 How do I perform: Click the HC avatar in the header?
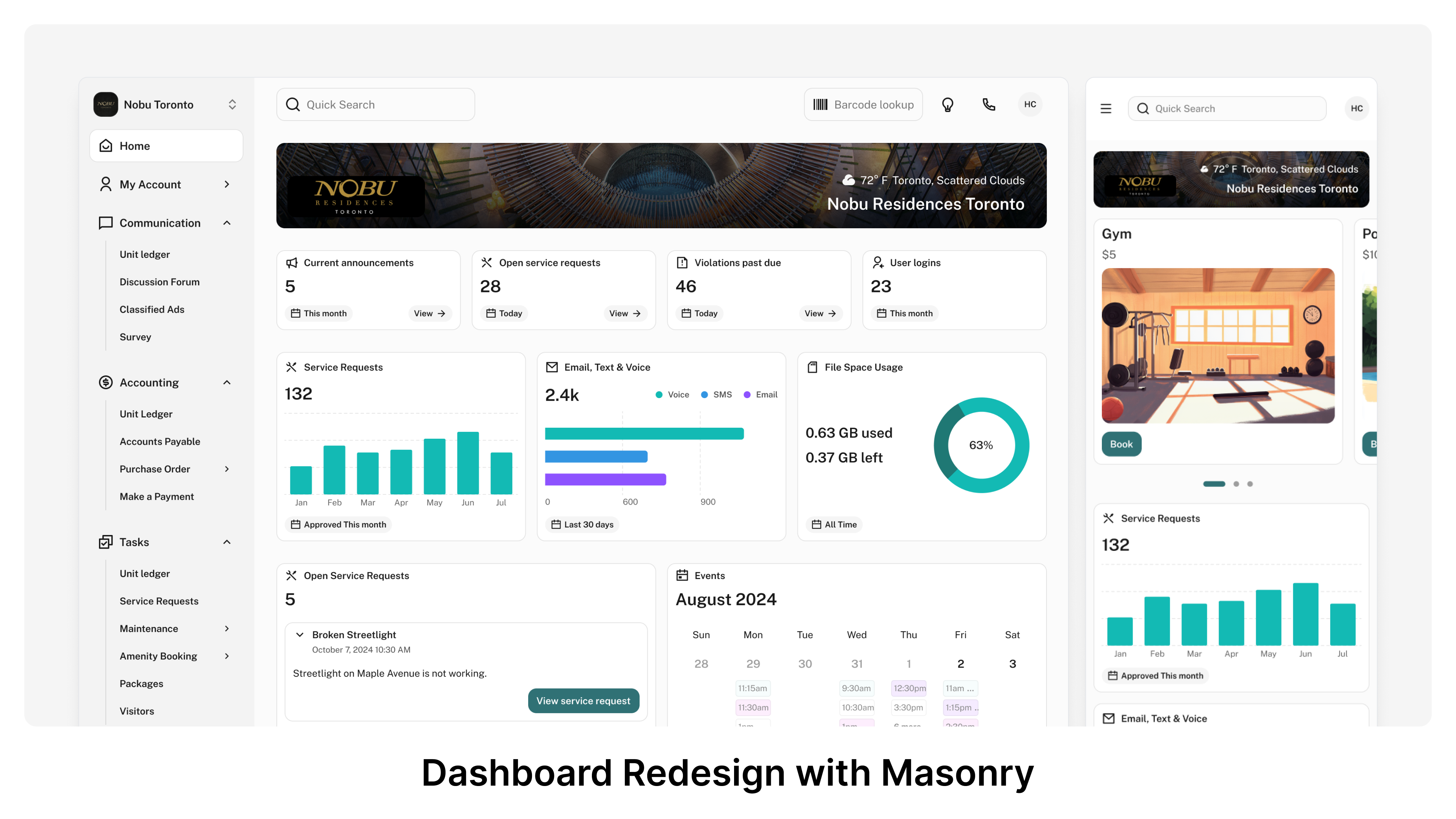[x=1030, y=104]
